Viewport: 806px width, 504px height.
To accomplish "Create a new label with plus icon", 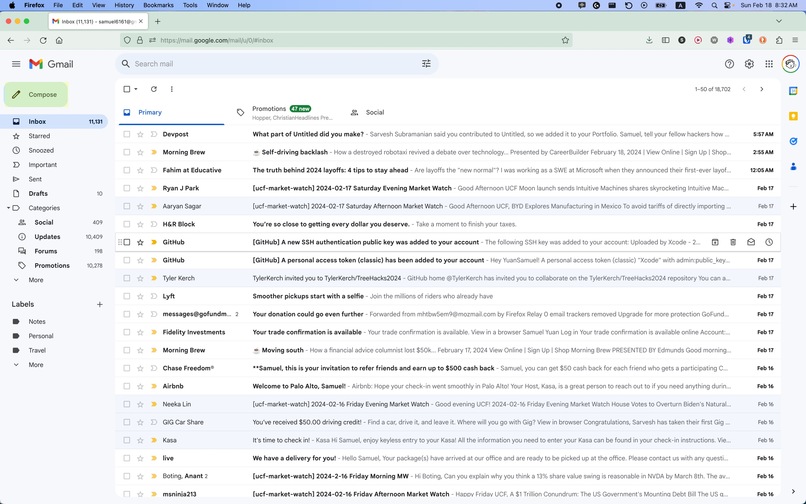I will tap(100, 304).
